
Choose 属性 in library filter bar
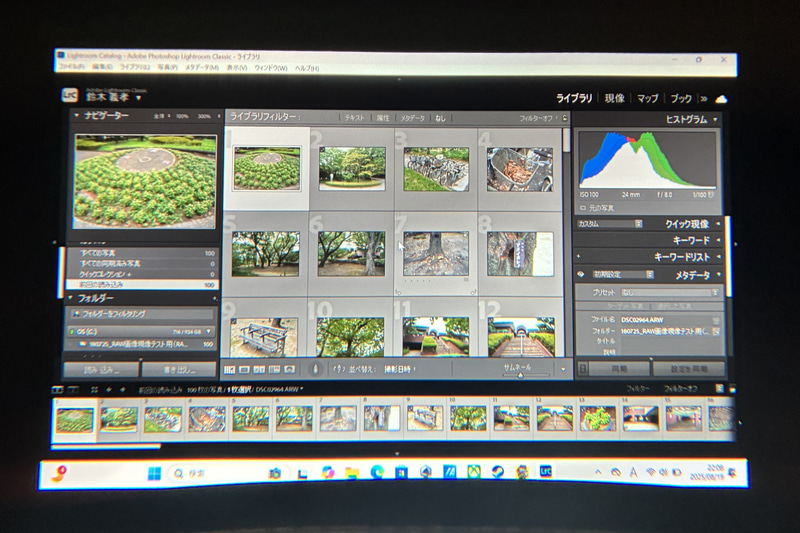[x=383, y=118]
